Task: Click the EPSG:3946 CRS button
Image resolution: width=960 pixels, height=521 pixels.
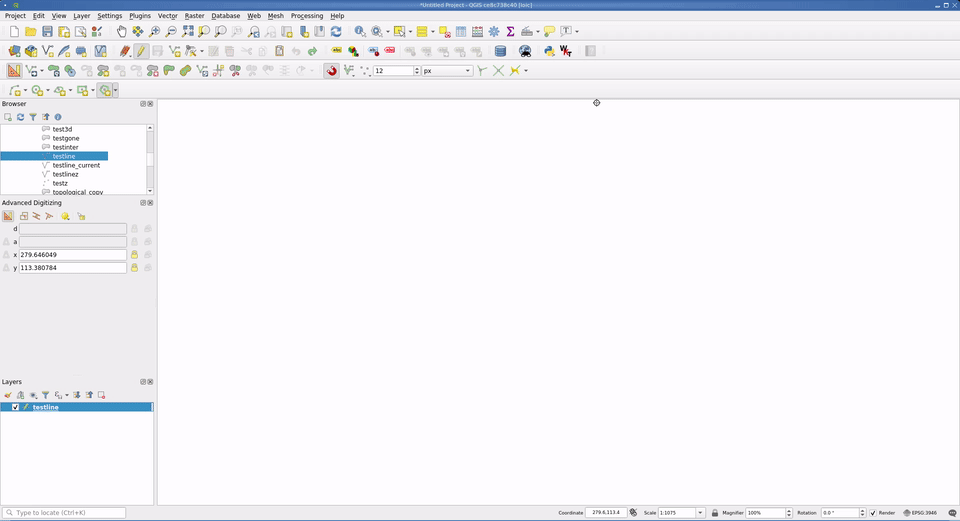Action: point(920,513)
